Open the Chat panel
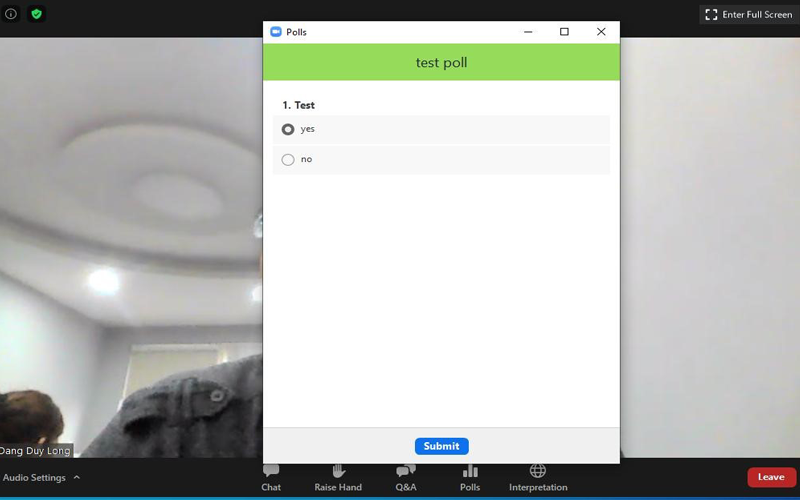The image size is (800, 500). [271, 478]
